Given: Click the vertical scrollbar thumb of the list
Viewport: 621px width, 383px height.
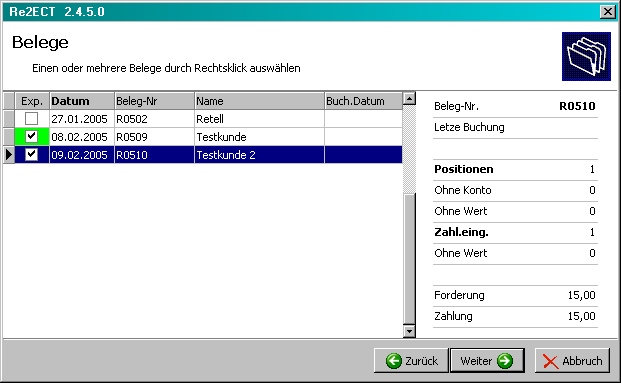Looking at the screenshot, I should 410,259.
